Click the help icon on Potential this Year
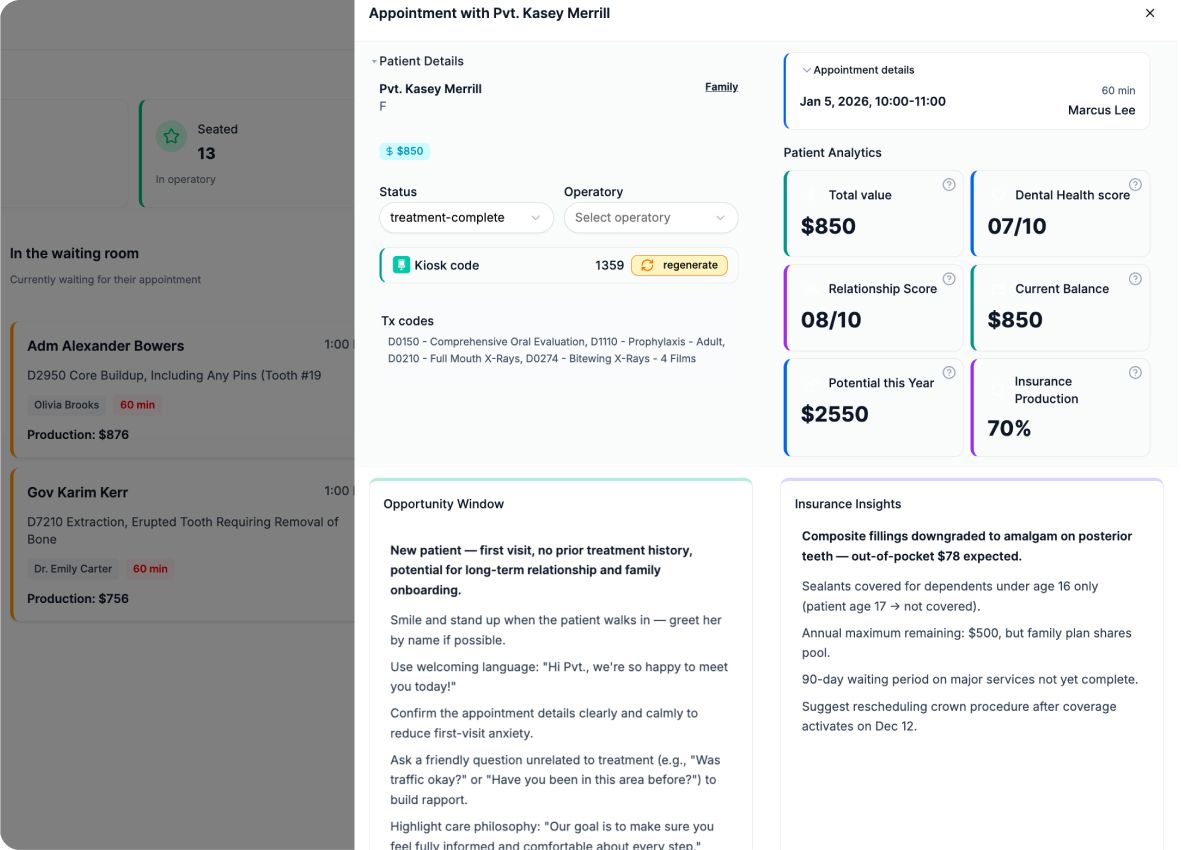The image size is (1181, 850). coord(949,373)
